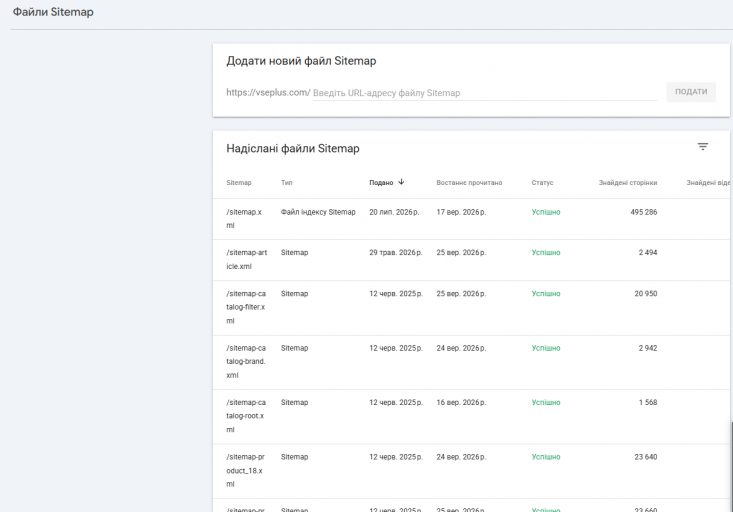Click the ПОДАТИ submit button
This screenshot has width=733, height=512.
[x=691, y=92]
